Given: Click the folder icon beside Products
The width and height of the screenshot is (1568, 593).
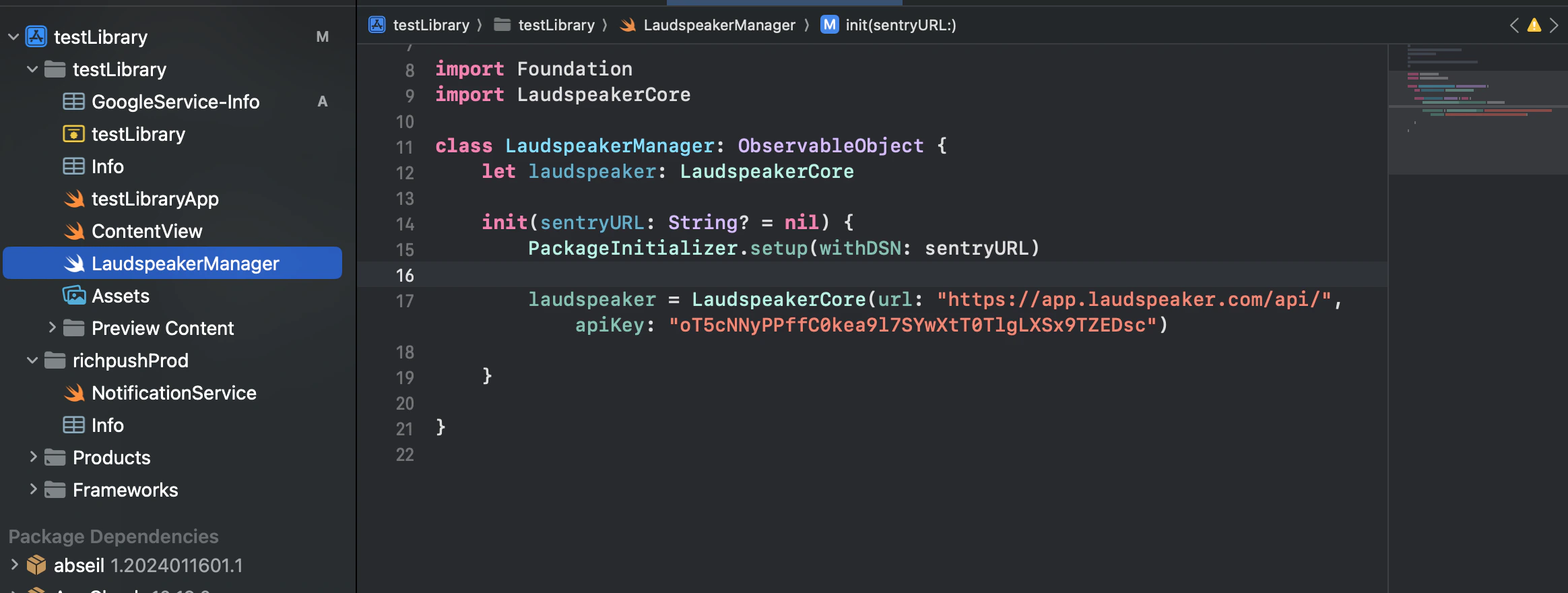Looking at the screenshot, I should click(x=55, y=458).
